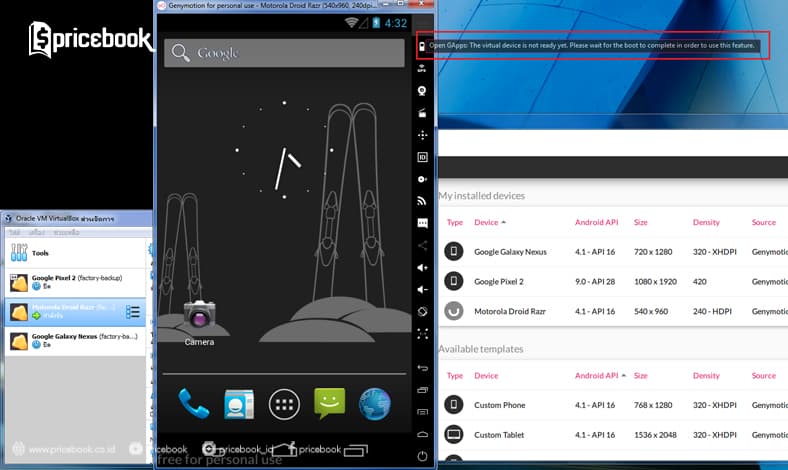Click the 1536 x 2048 size cell
Image resolution: width=788 pixels, height=470 pixels.
[655, 435]
